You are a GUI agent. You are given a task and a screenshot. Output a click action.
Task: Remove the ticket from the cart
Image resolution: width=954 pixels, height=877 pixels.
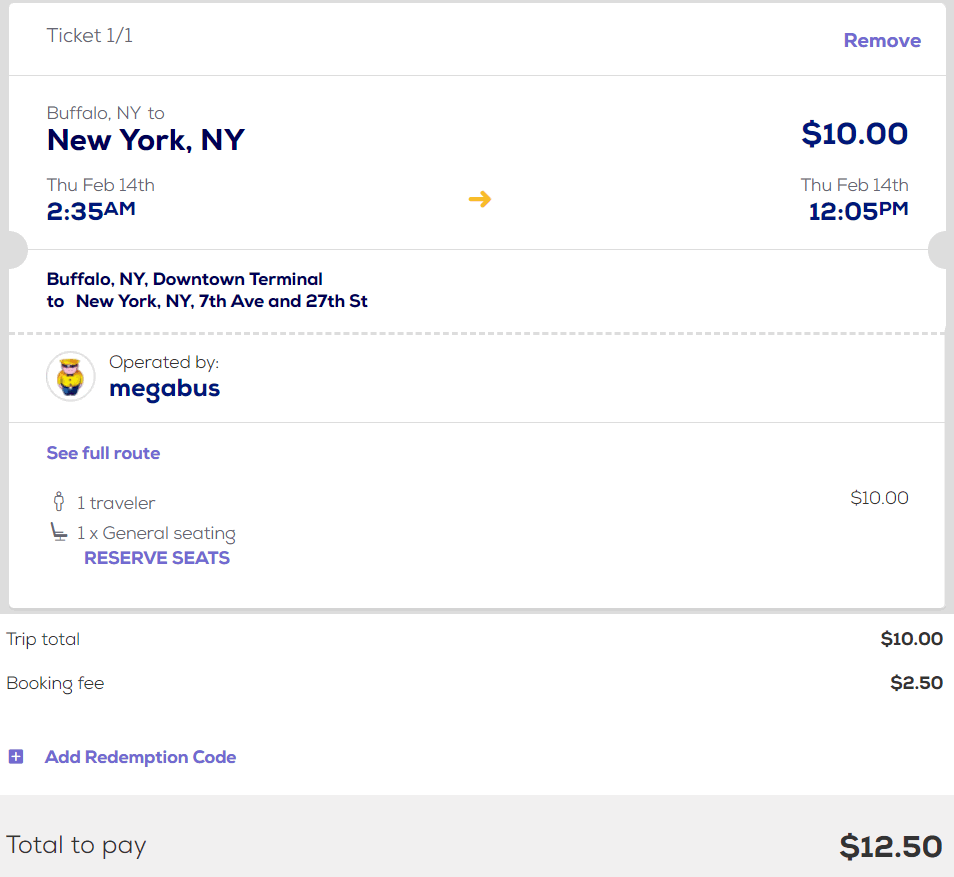point(882,41)
